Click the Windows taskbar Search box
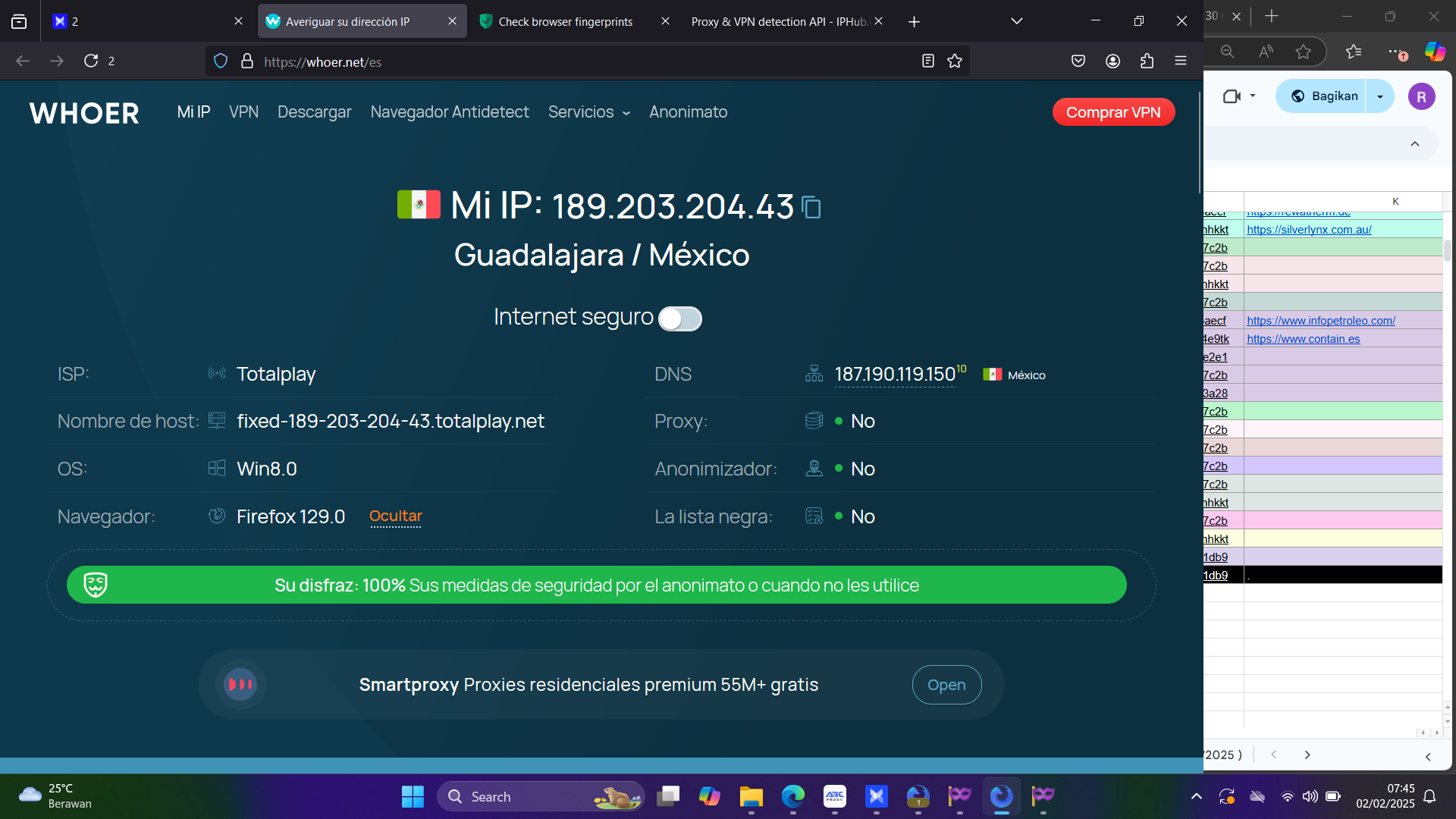Screen dimensions: 1456x819 coord(531,797)
